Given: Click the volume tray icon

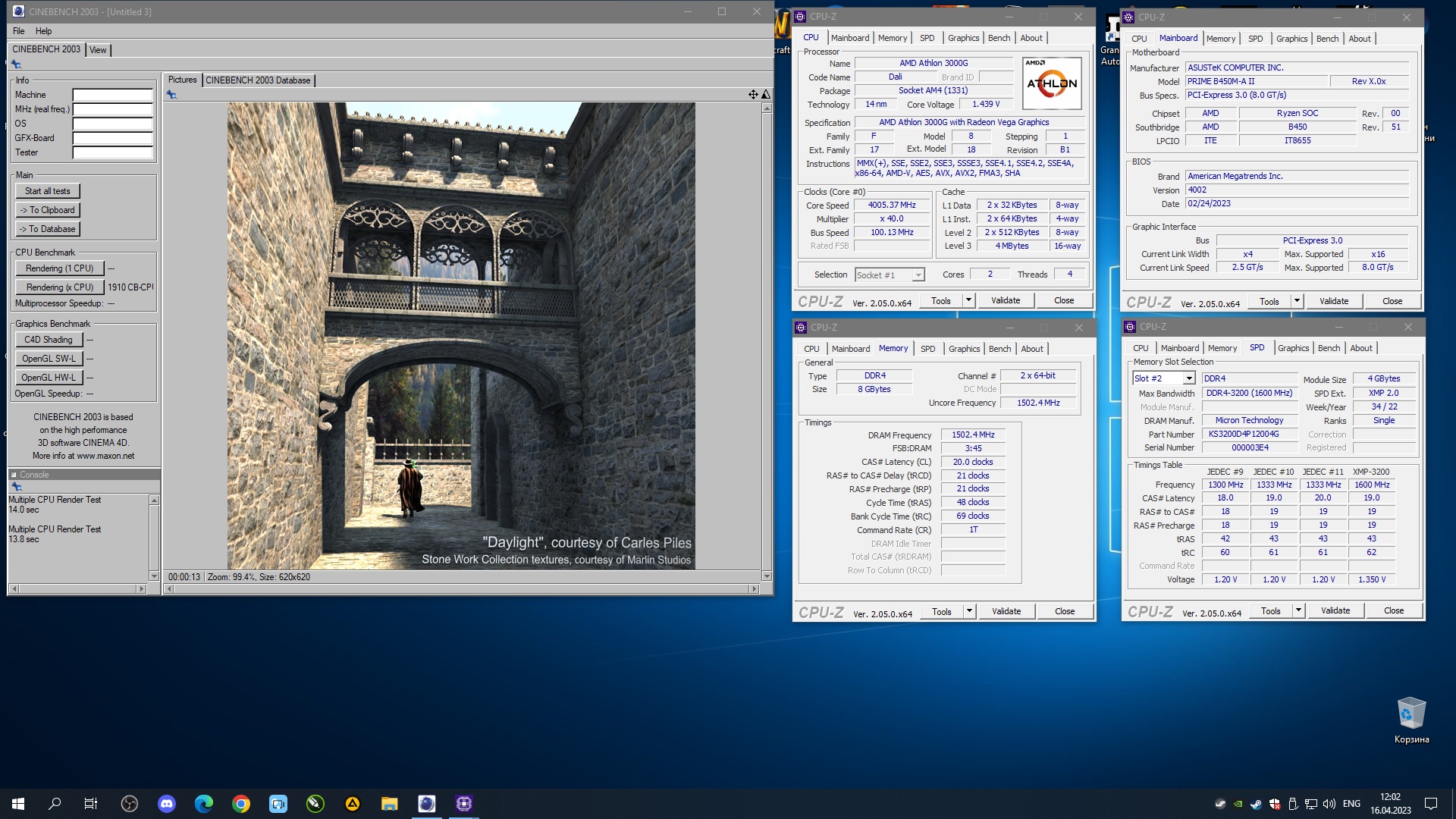Looking at the screenshot, I should coord(1329,804).
